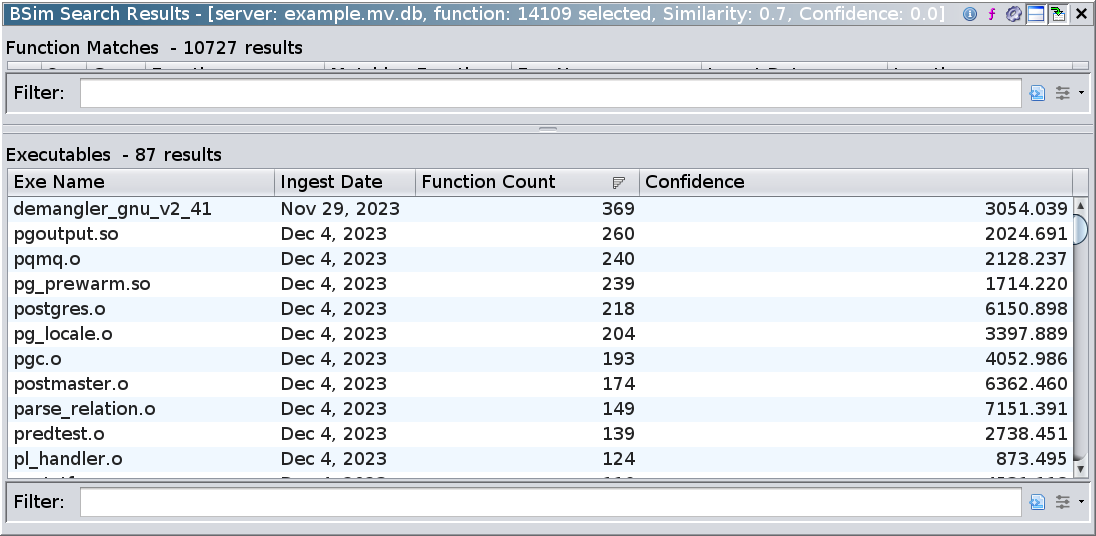Click the Function Count sort indicator icon
1096x536 pixels.
[x=619, y=182]
